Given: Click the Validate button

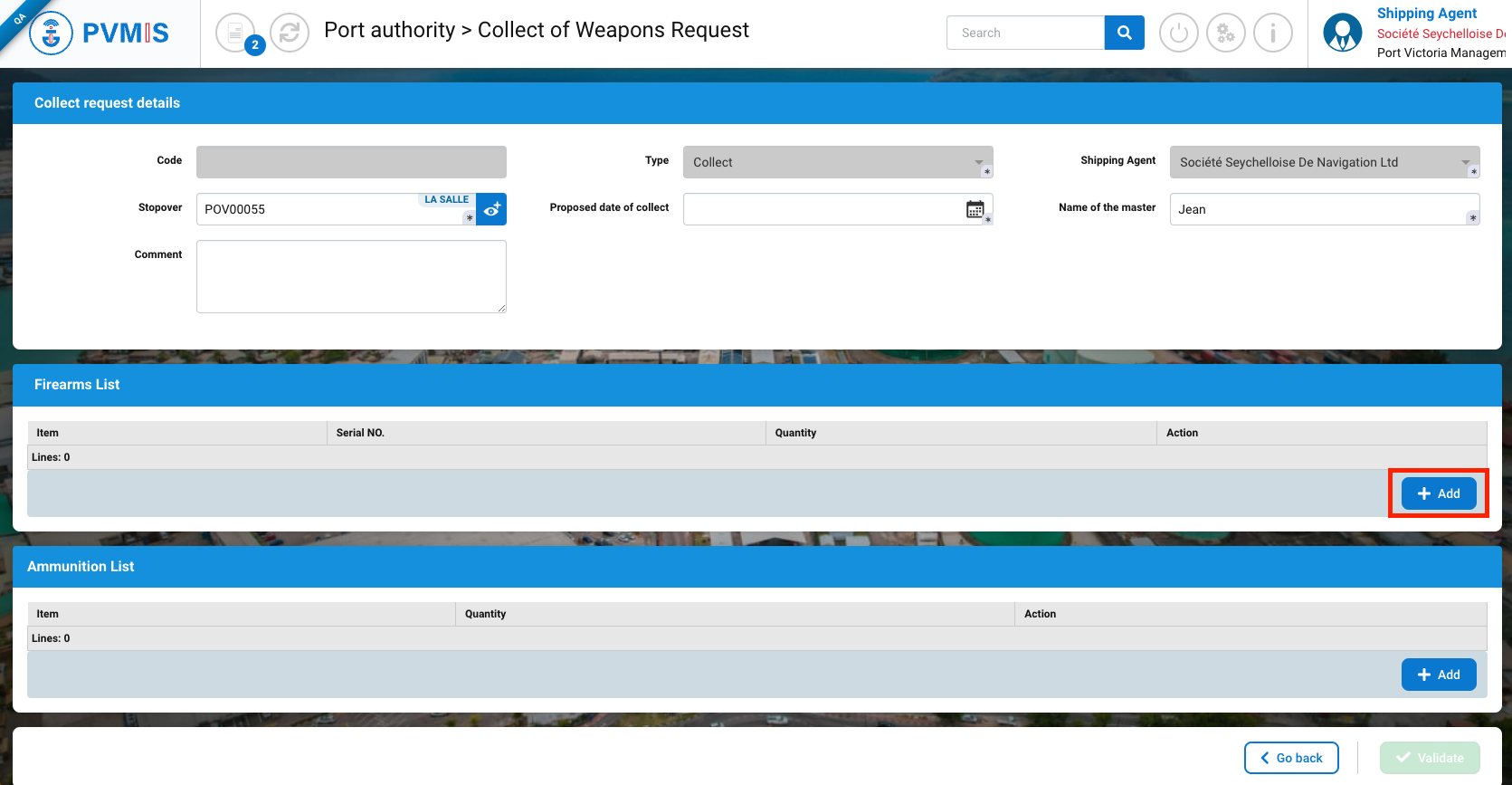Looking at the screenshot, I should (1430, 758).
